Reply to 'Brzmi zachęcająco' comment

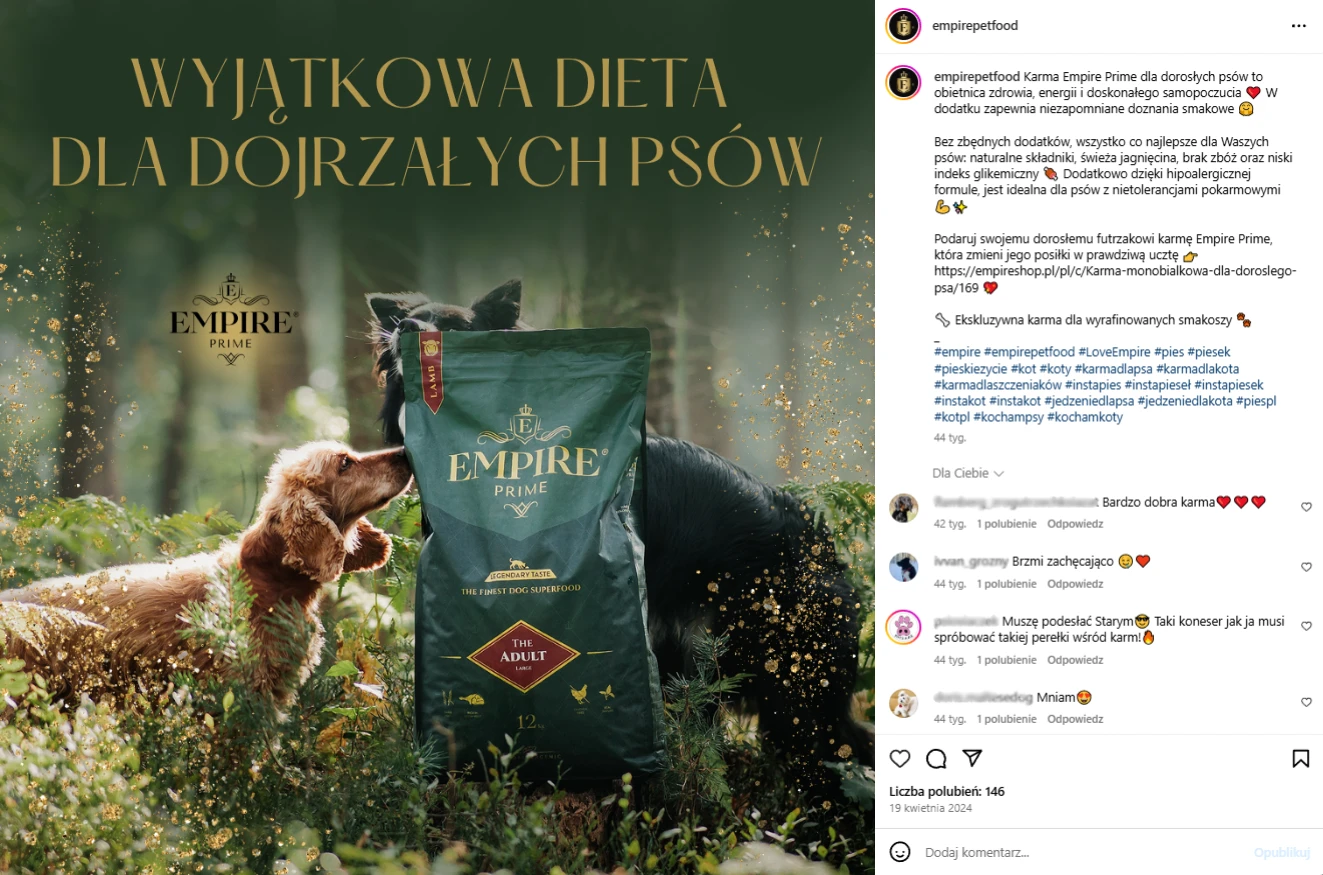[x=1075, y=584]
